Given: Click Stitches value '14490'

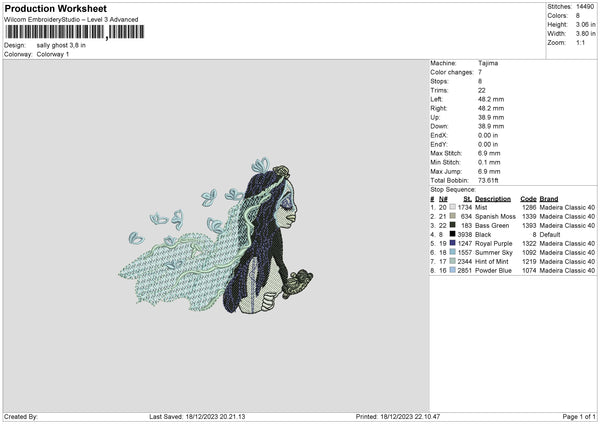Looking at the screenshot, I should [585, 7].
